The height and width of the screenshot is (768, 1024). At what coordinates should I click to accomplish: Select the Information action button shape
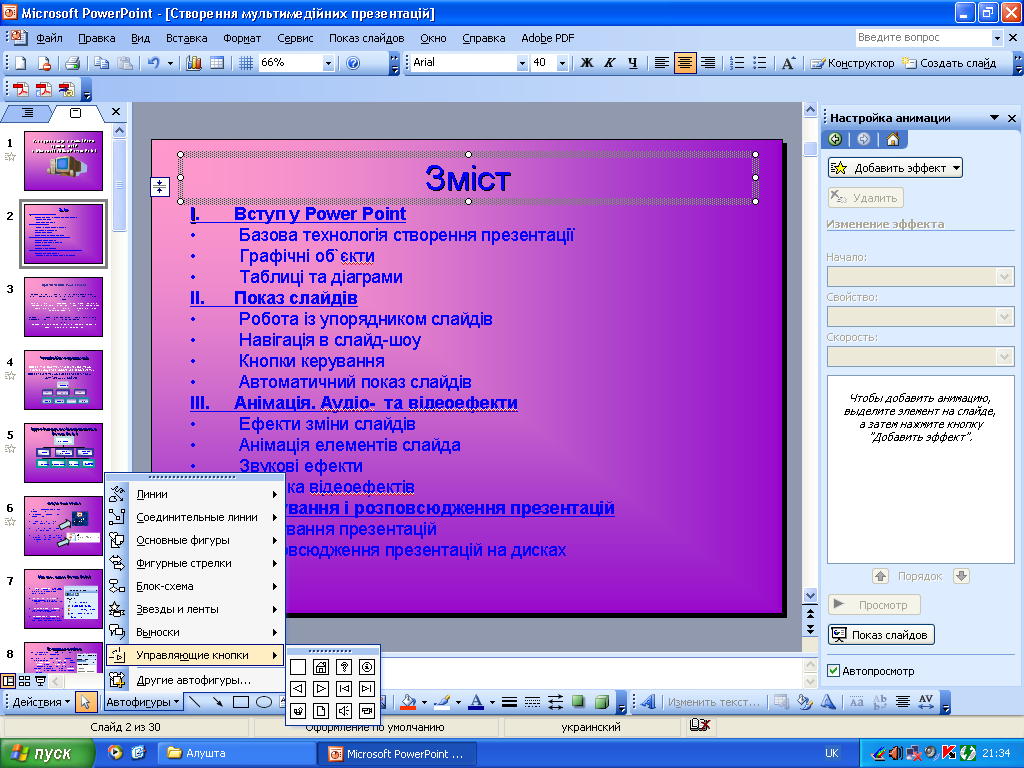367,667
